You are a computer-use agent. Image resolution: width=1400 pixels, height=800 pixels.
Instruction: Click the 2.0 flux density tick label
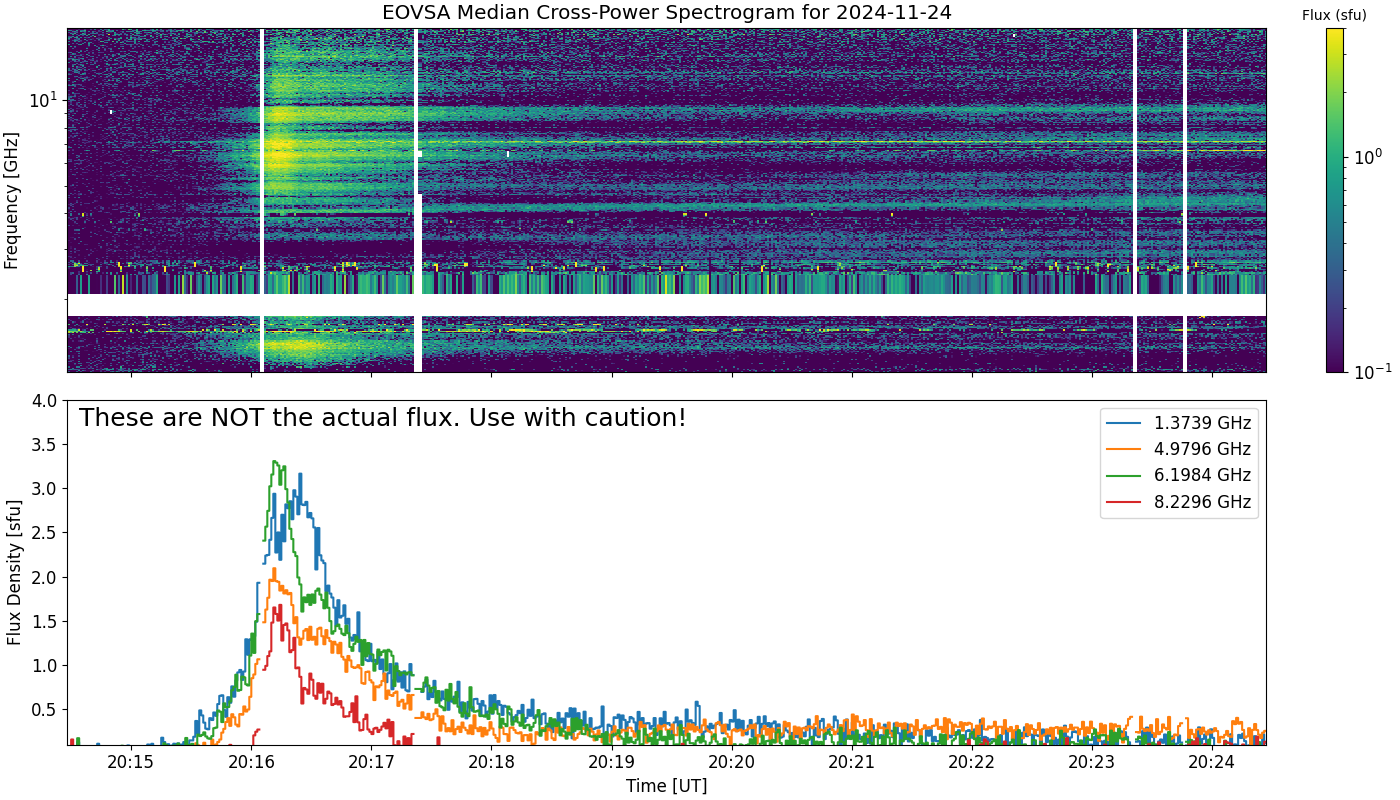tap(45, 577)
